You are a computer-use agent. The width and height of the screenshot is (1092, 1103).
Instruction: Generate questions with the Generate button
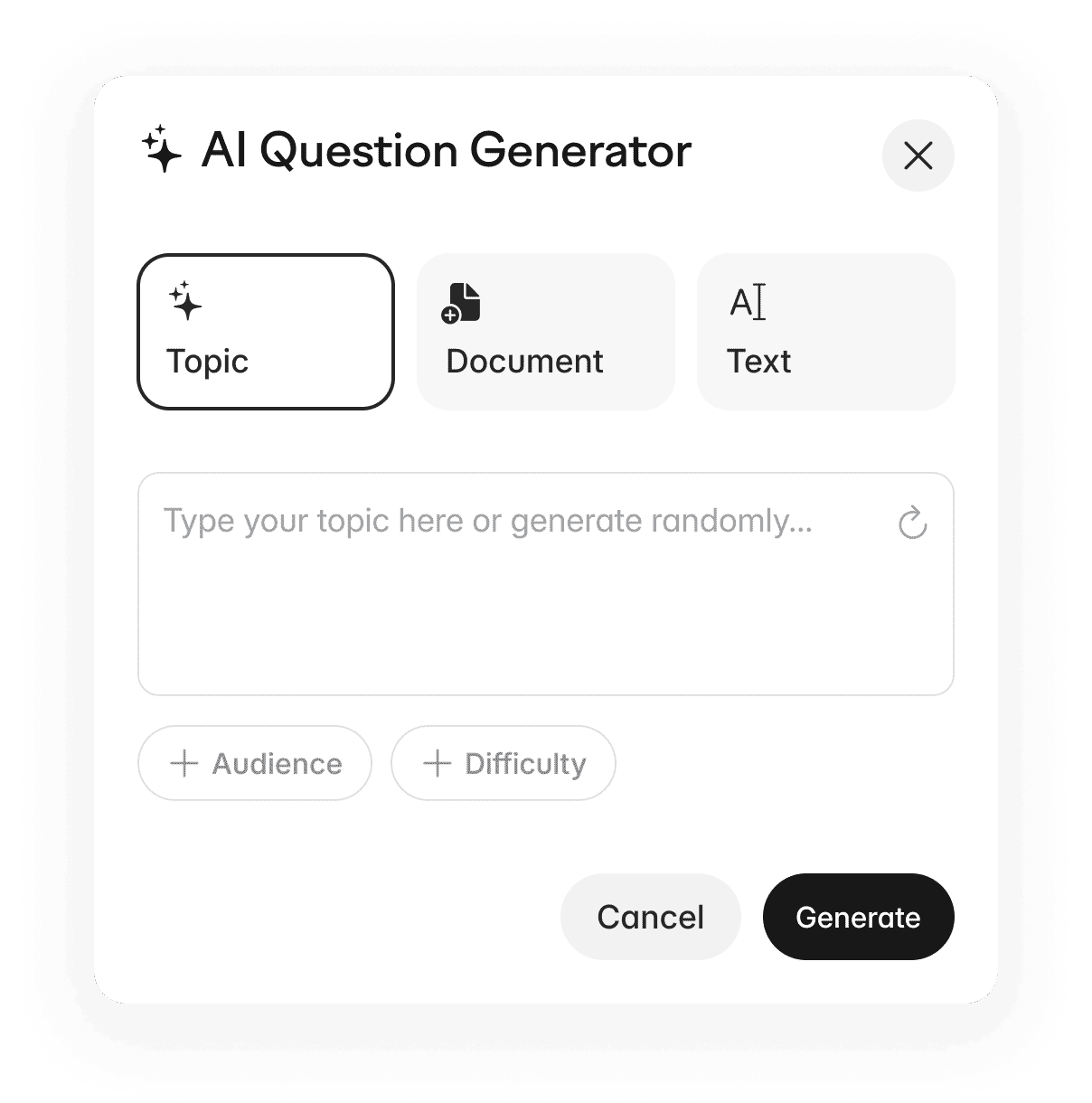tap(857, 916)
